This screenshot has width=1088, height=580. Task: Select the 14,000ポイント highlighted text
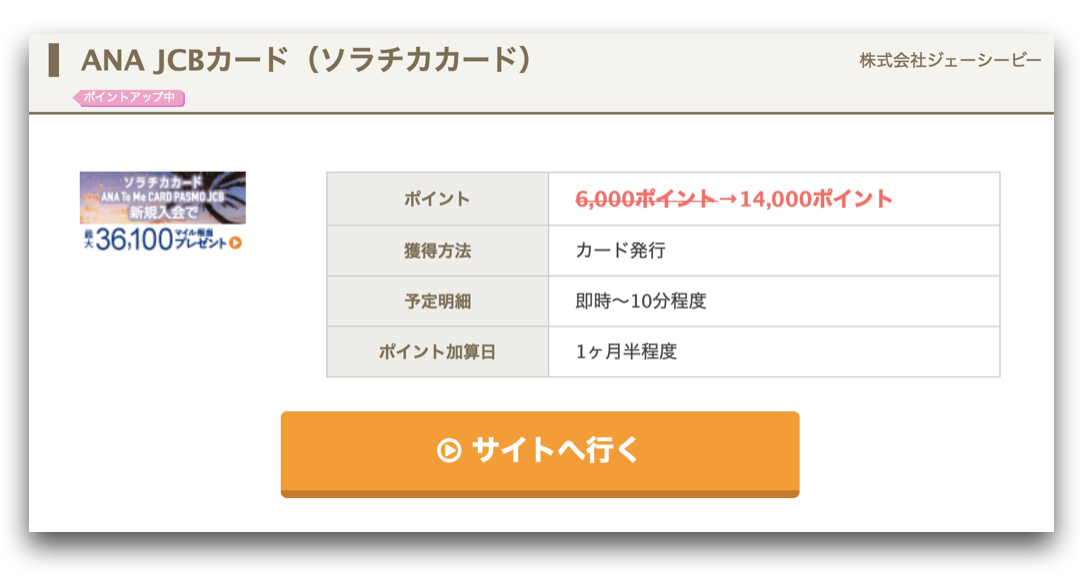[x=816, y=199]
